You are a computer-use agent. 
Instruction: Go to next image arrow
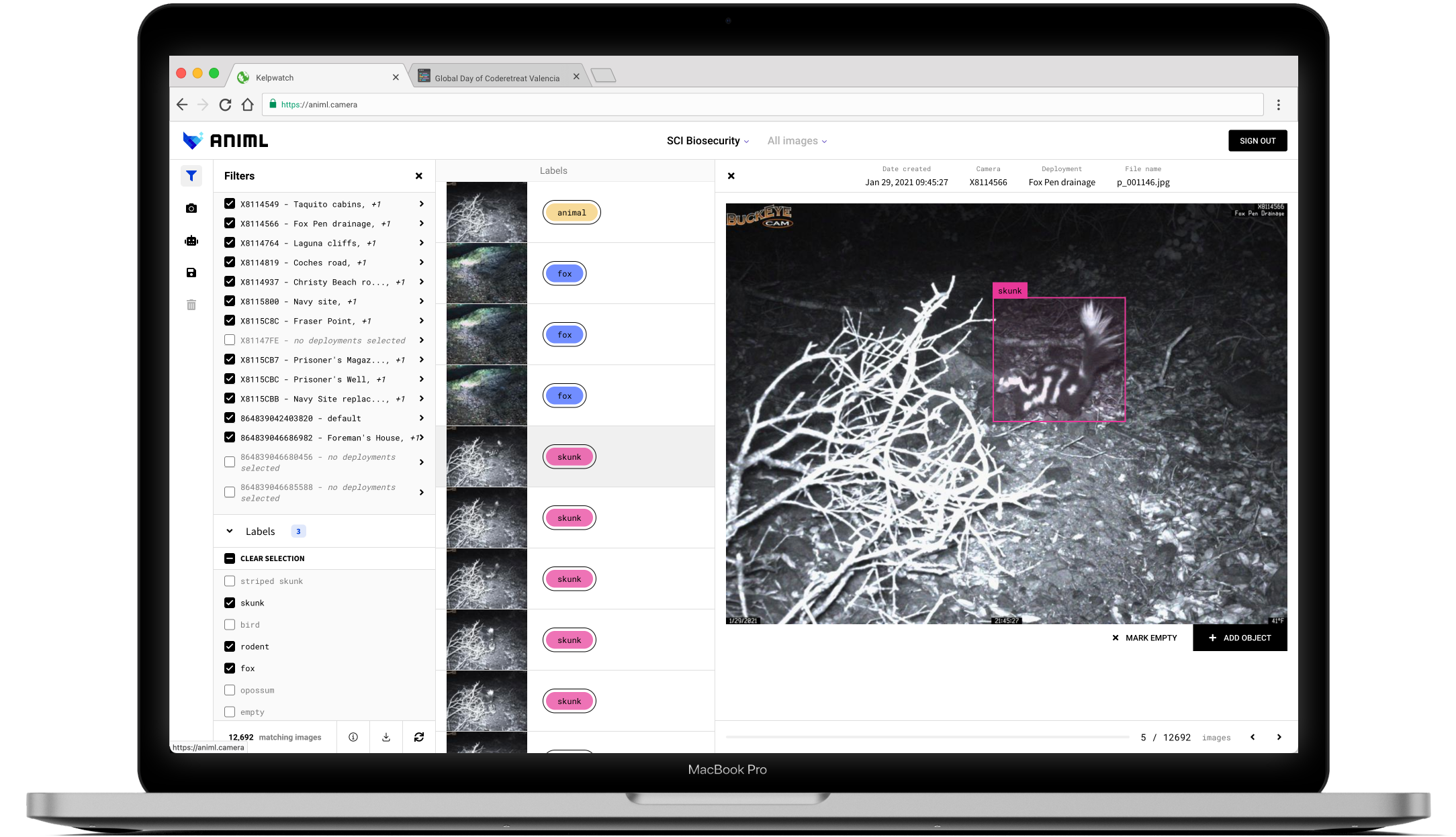(x=1279, y=737)
